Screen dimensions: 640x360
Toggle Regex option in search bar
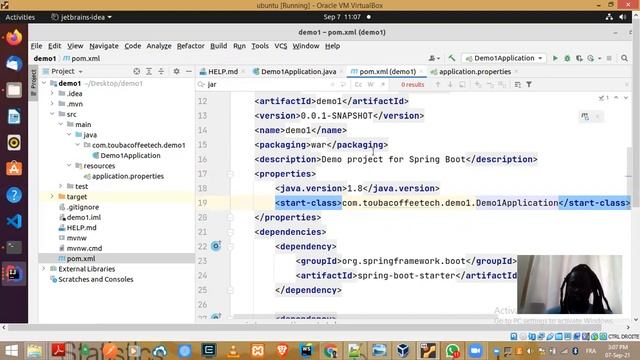pyautogui.click(x=383, y=84)
